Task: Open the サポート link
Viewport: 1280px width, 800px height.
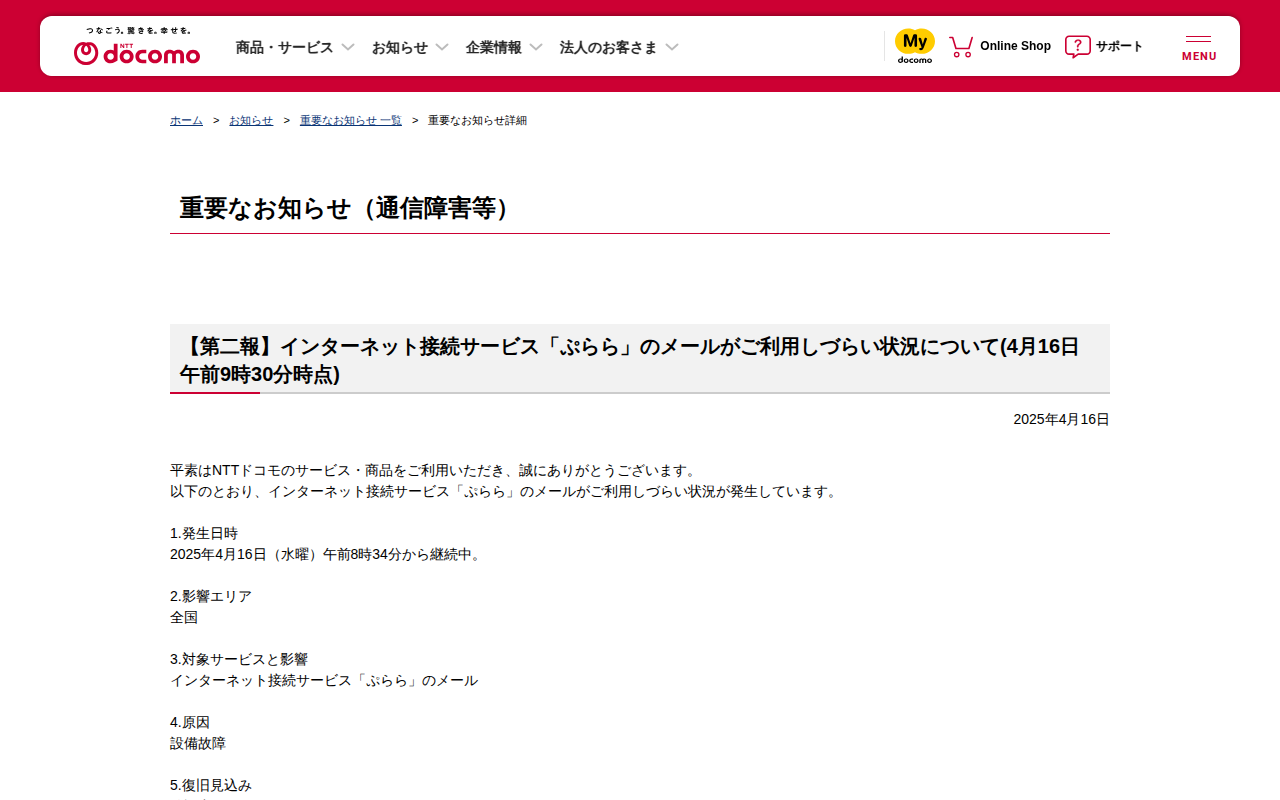Action: (x=1119, y=46)
